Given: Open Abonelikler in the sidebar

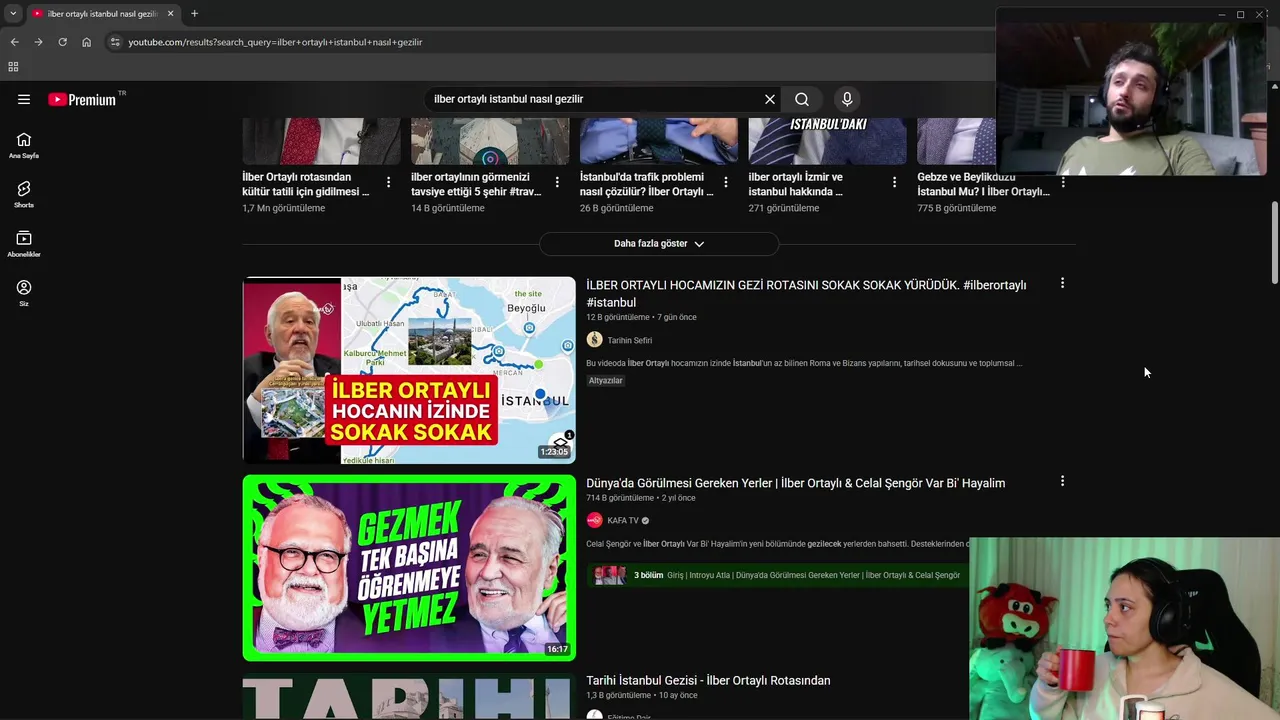Looking at the screenshot, I should 24,243.
